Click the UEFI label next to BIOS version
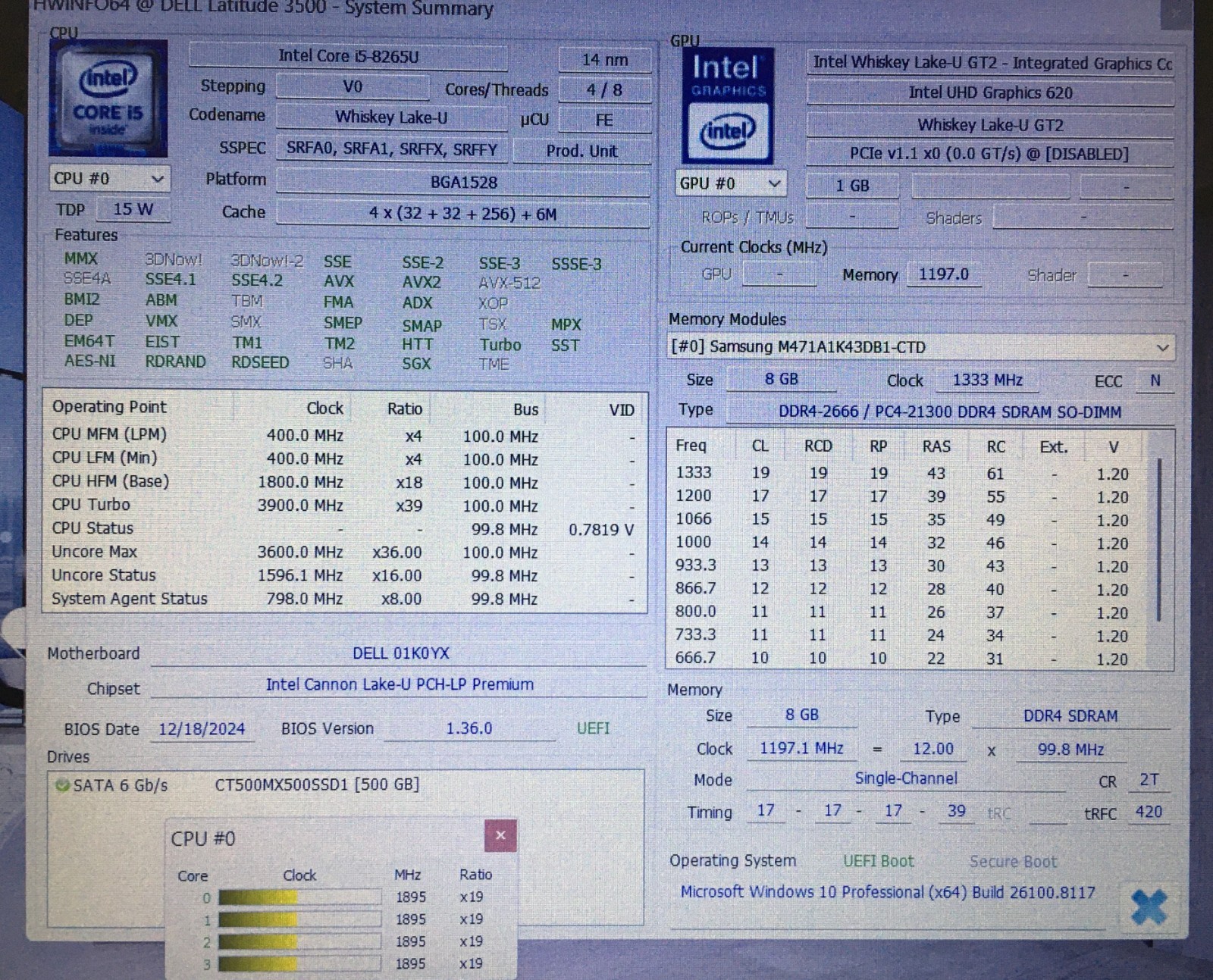 point(593,728)
